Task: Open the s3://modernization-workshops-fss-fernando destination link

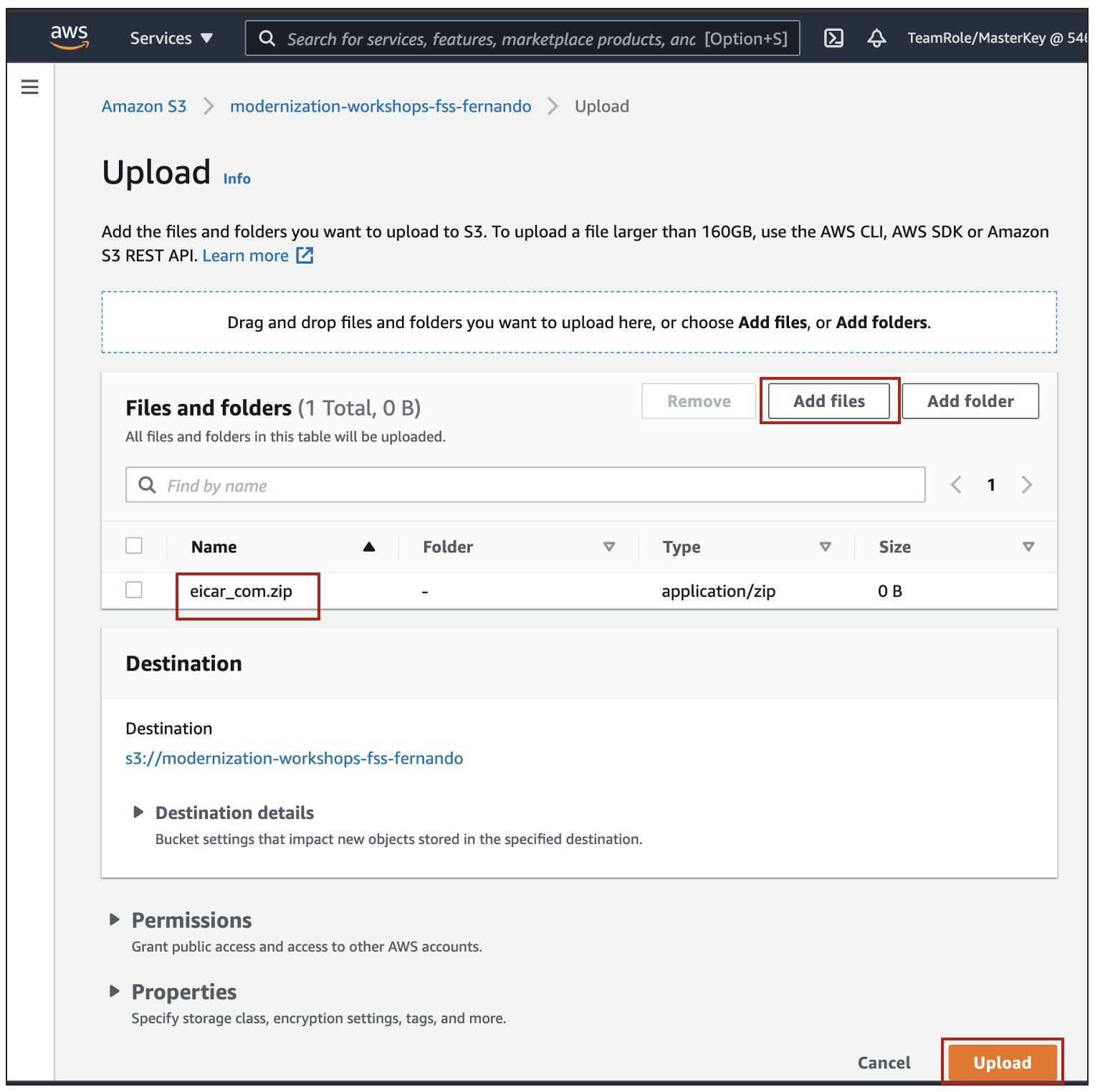Action: pyautogui.click(x=295, y=758)
